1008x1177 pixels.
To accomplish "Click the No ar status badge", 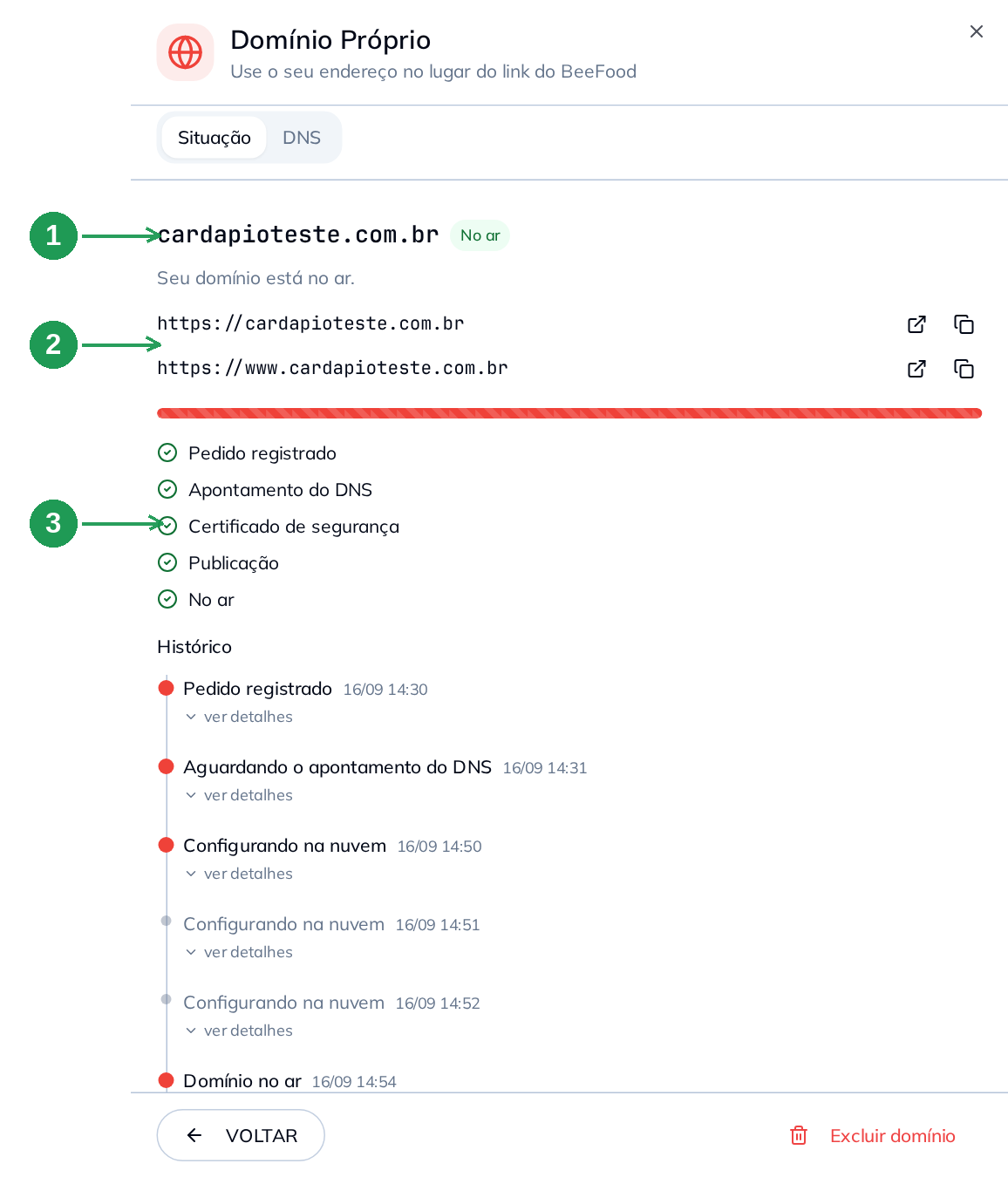I will [480, 235].
